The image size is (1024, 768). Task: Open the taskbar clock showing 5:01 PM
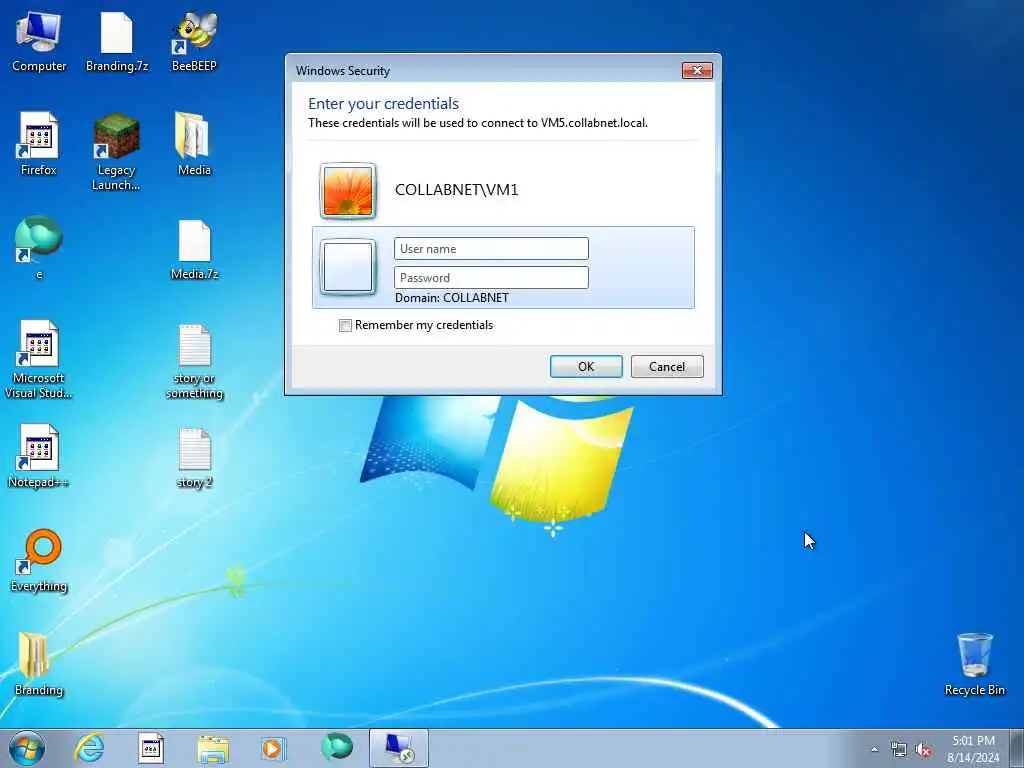[973, 748]
